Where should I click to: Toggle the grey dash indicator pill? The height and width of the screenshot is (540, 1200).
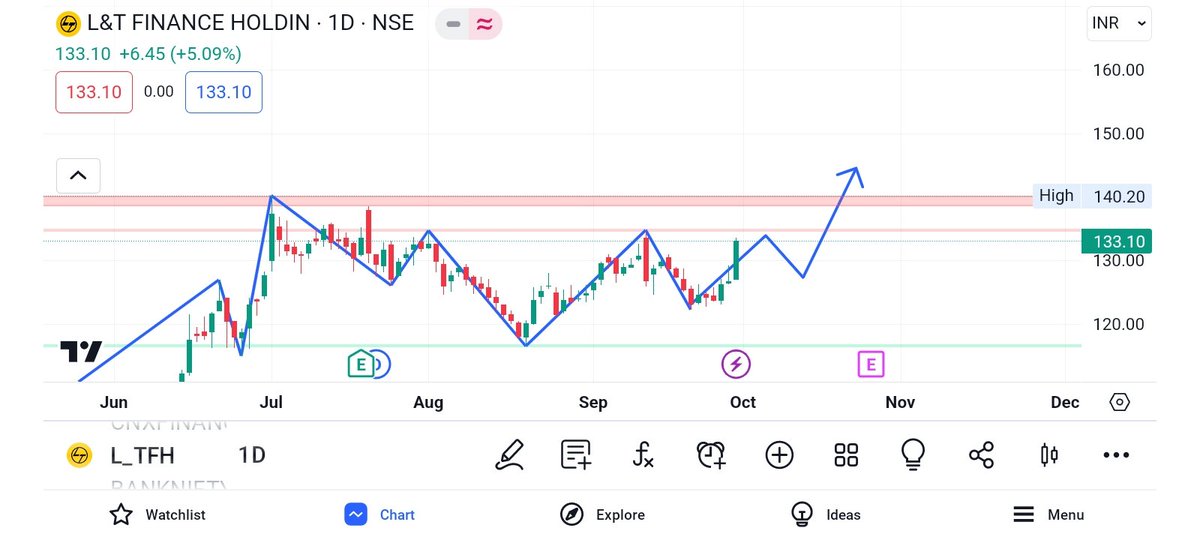pos(453,24)
